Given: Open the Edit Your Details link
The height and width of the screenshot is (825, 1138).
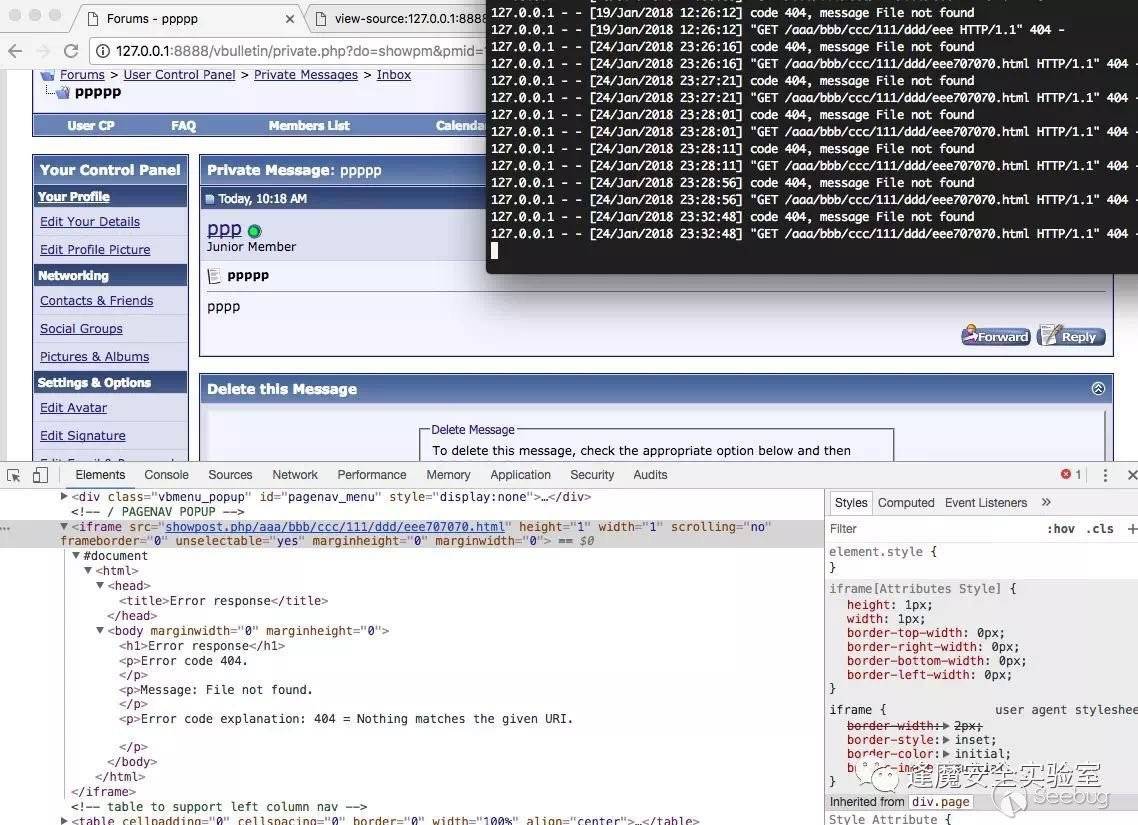Looking at the screenshot, I should click(x=90, y=222).
